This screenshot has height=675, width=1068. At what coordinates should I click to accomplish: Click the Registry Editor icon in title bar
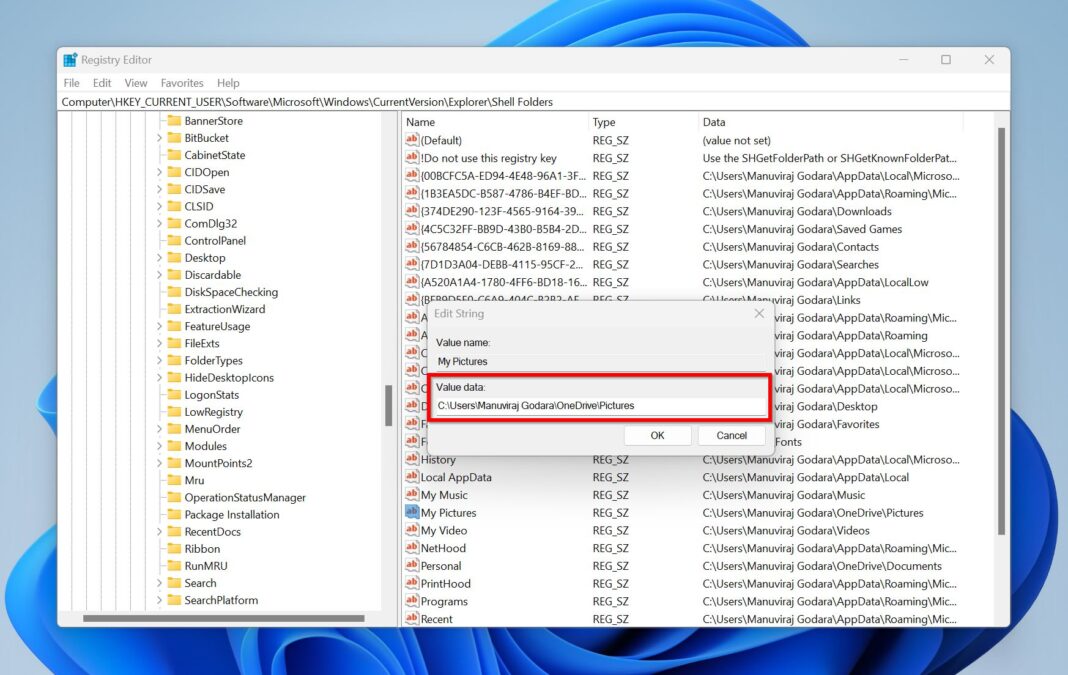(x=70, y=59)
